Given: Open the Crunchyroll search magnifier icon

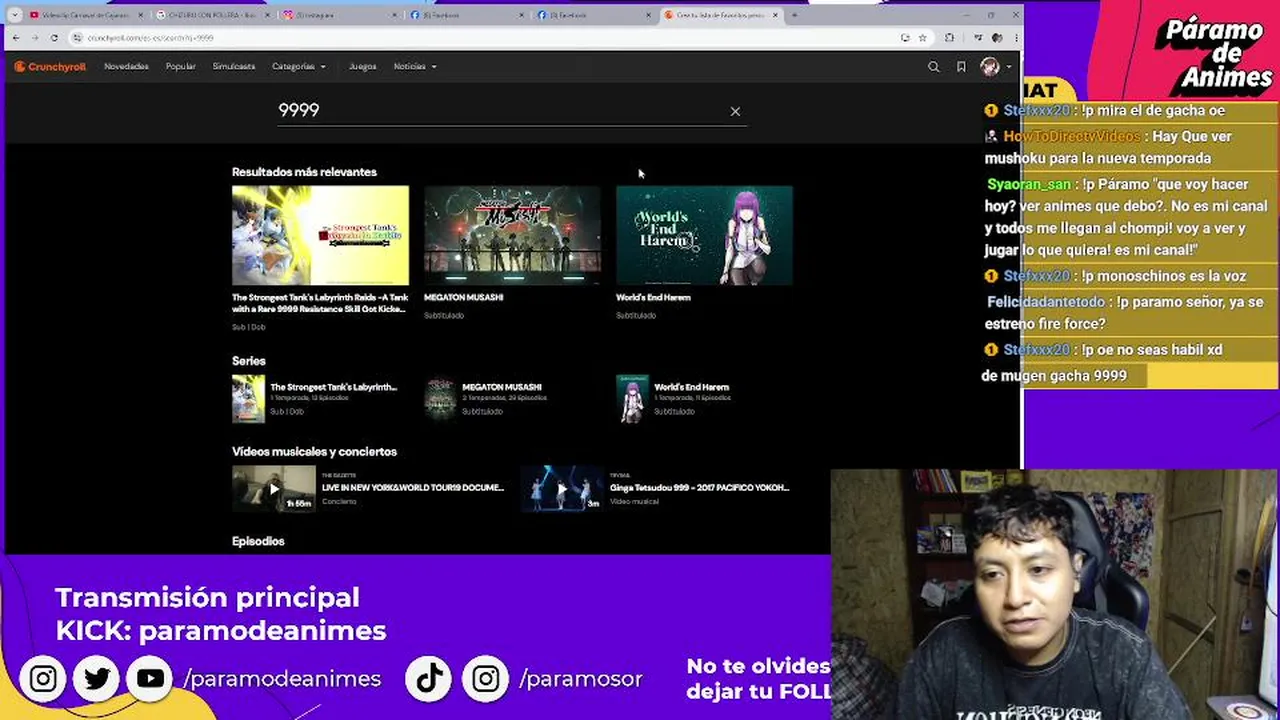Looking at the screenshot, I should coord(933,67).
